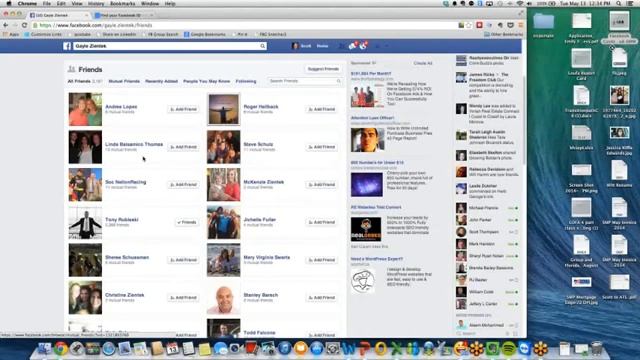Open Mary Virginia Swartz profile link

(x=267, y=258)
